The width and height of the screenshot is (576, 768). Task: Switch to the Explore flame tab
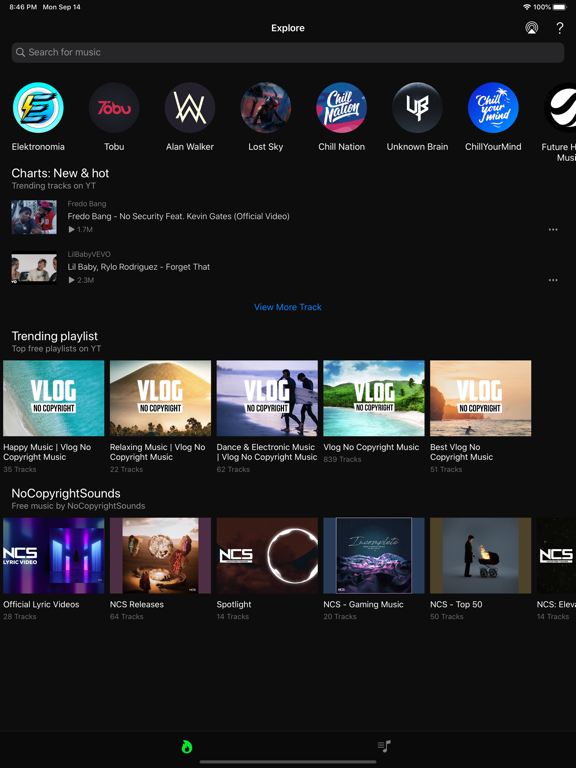[x=187, y=746]
